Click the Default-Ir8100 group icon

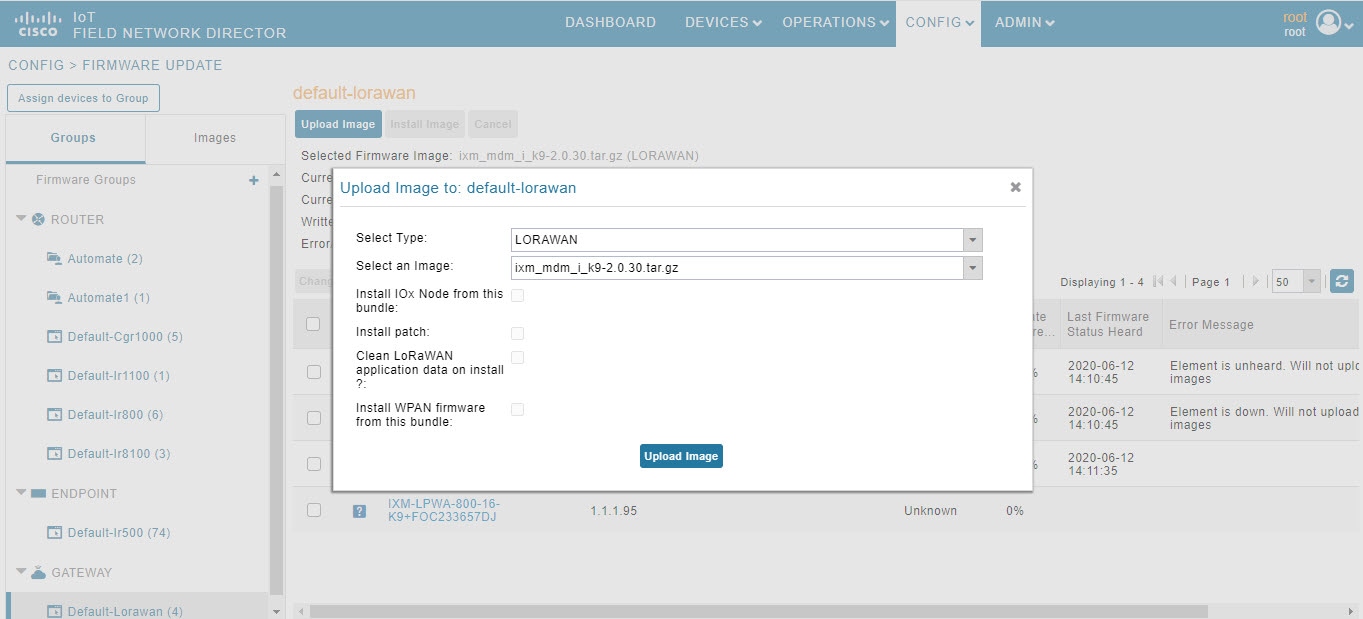[x=55, y=454]
